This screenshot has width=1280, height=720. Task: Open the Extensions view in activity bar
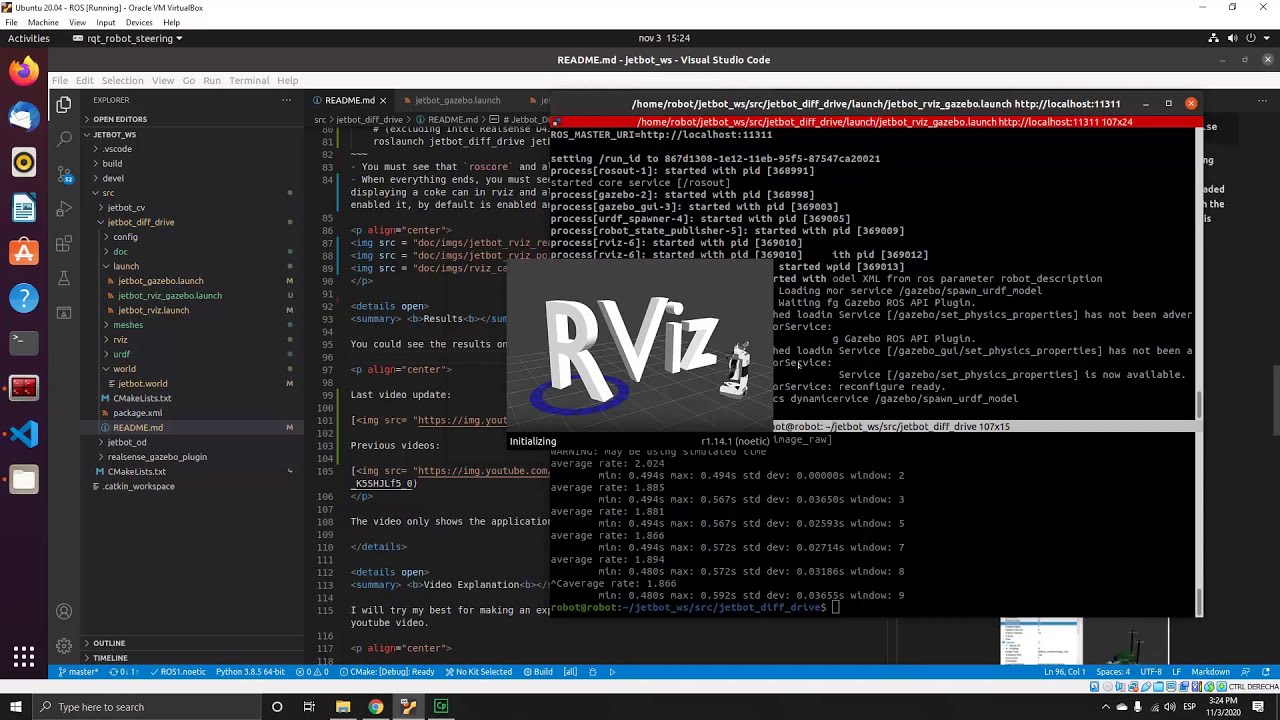pyautogui.click(x=64, y=244)
